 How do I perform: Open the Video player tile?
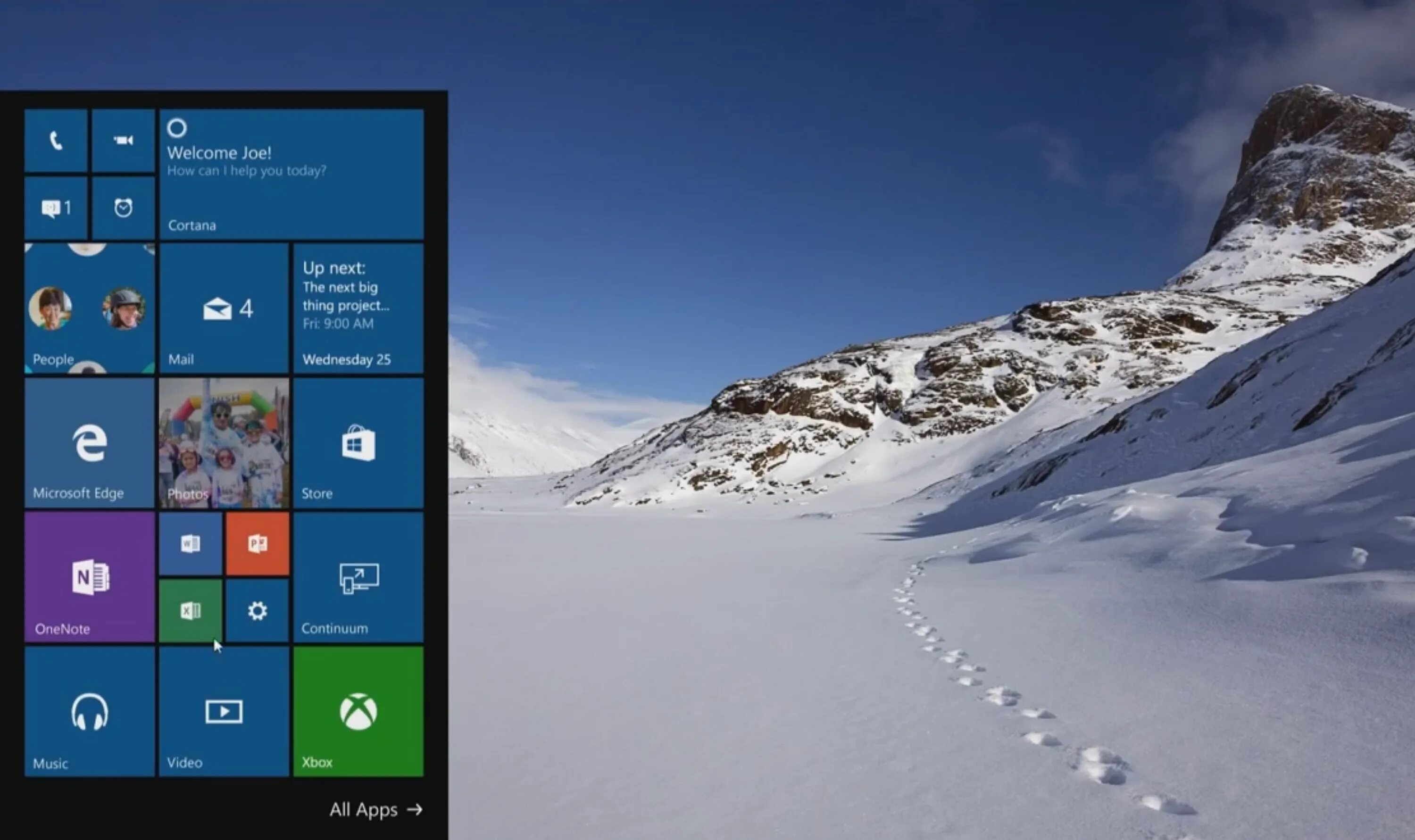pyautogui.click(x=224, y=712)
